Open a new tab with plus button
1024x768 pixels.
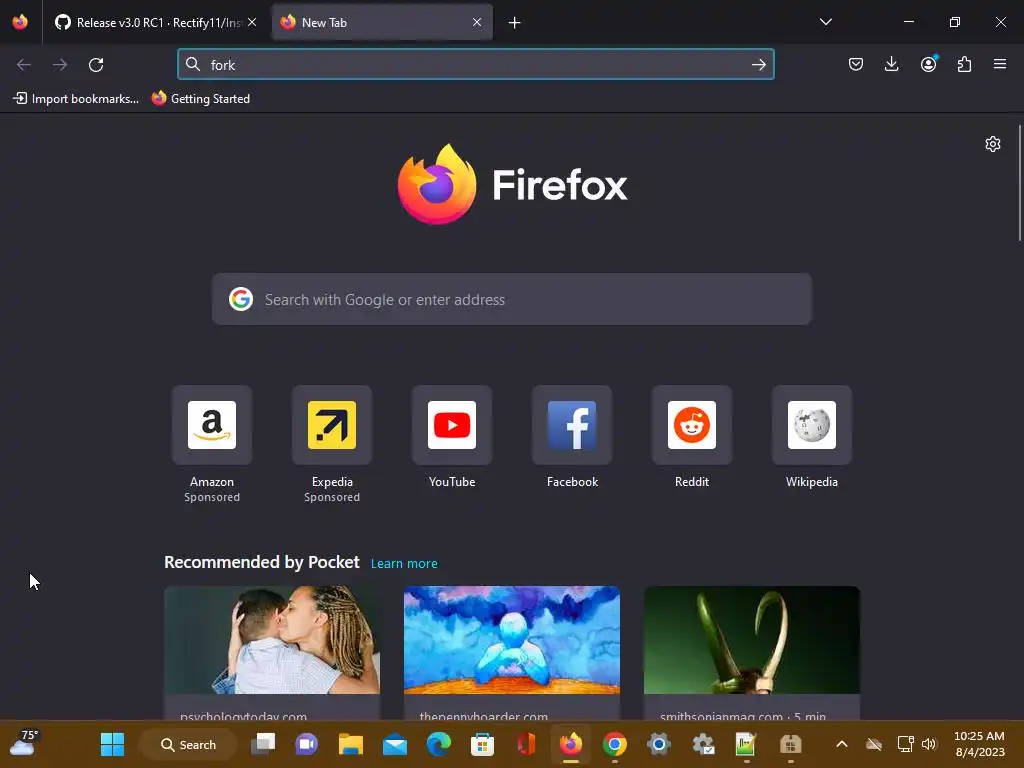click(x=515, y=23)
